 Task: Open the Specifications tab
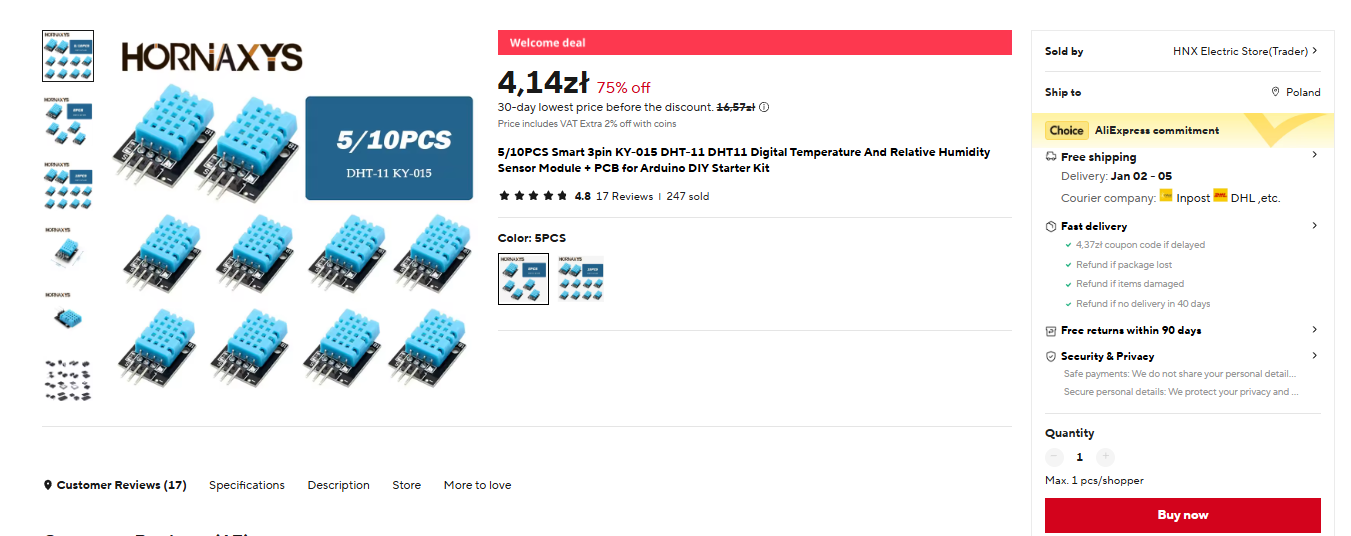[247, 485]
